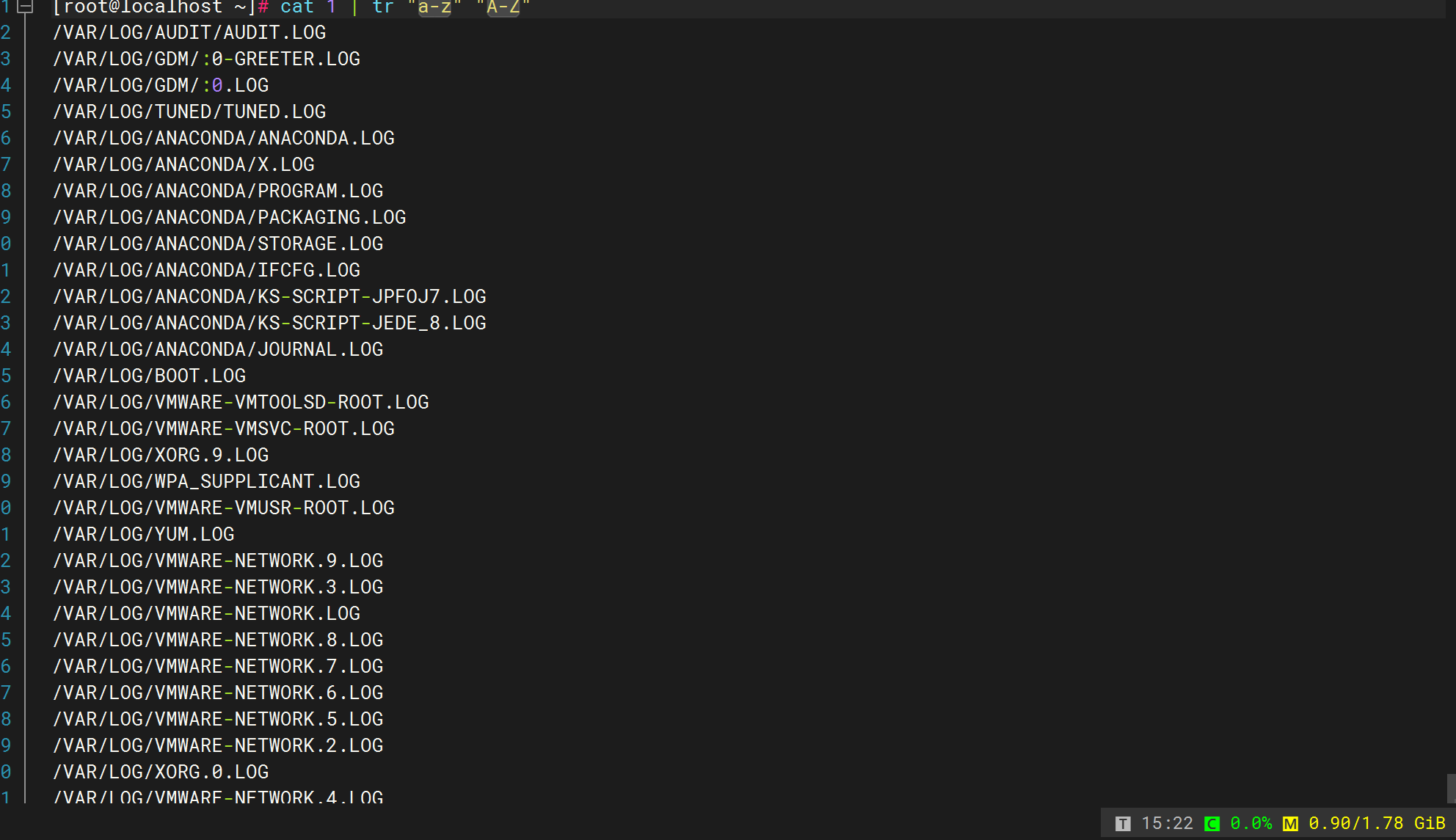Click the gray T time icon
This screenshot has height=840, width=1456.
coord(1123,824)
